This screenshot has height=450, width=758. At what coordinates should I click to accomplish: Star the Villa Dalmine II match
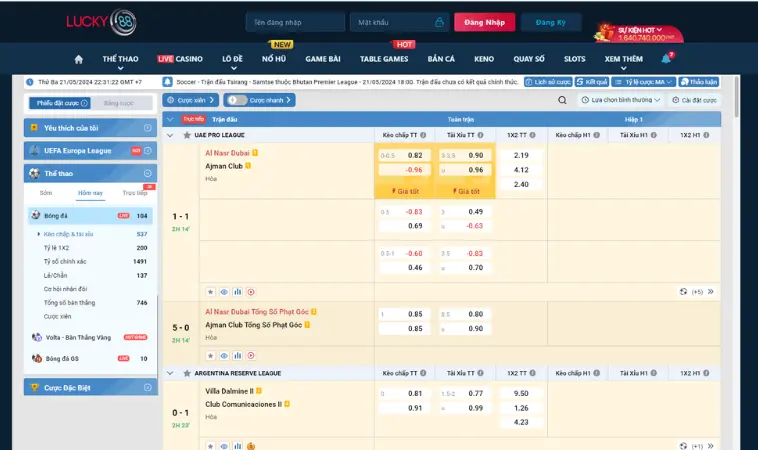(x=210, y=446)
